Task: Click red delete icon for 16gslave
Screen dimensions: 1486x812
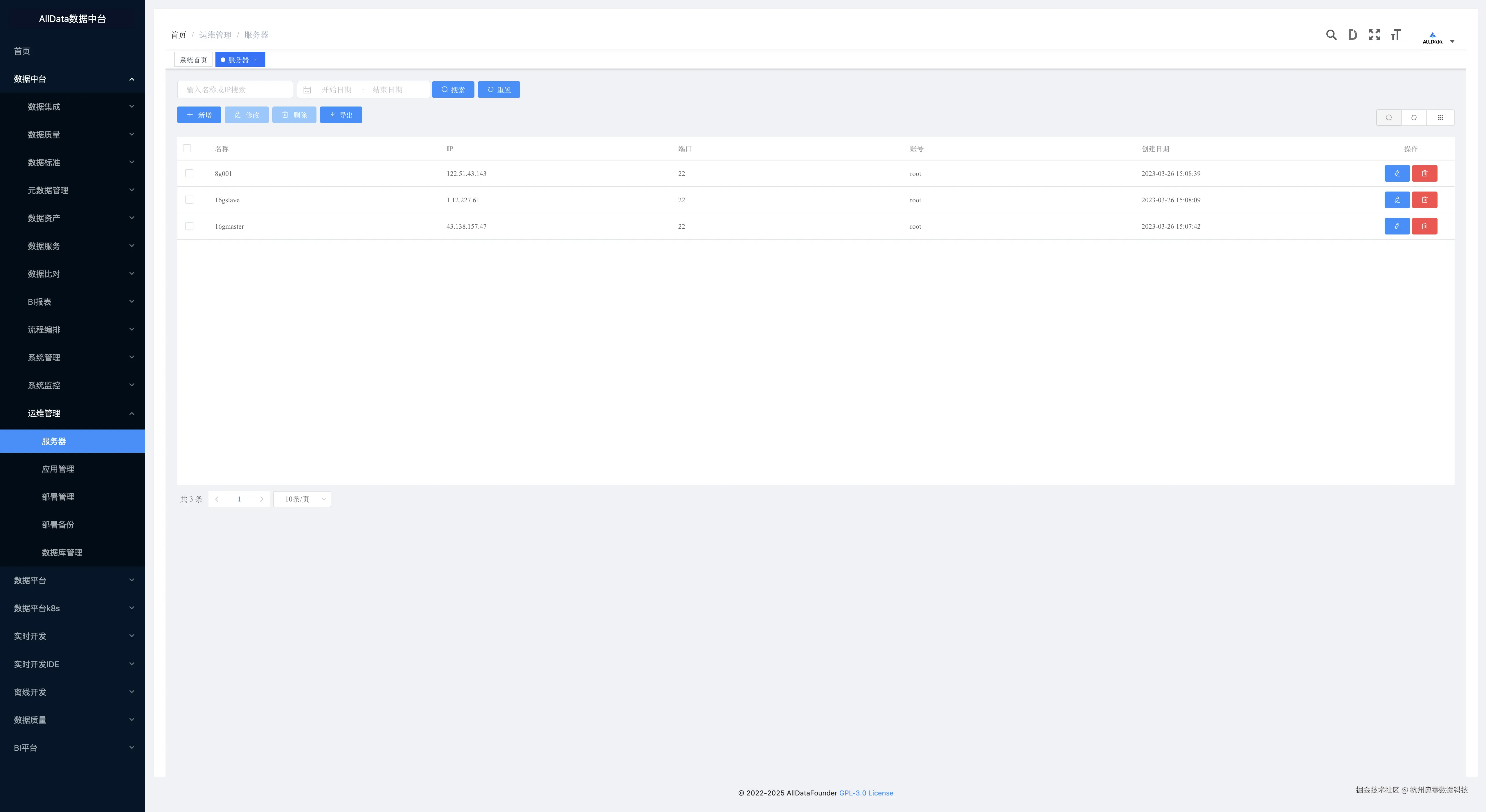Action: pyautogui.click(x=1424, y=200)
